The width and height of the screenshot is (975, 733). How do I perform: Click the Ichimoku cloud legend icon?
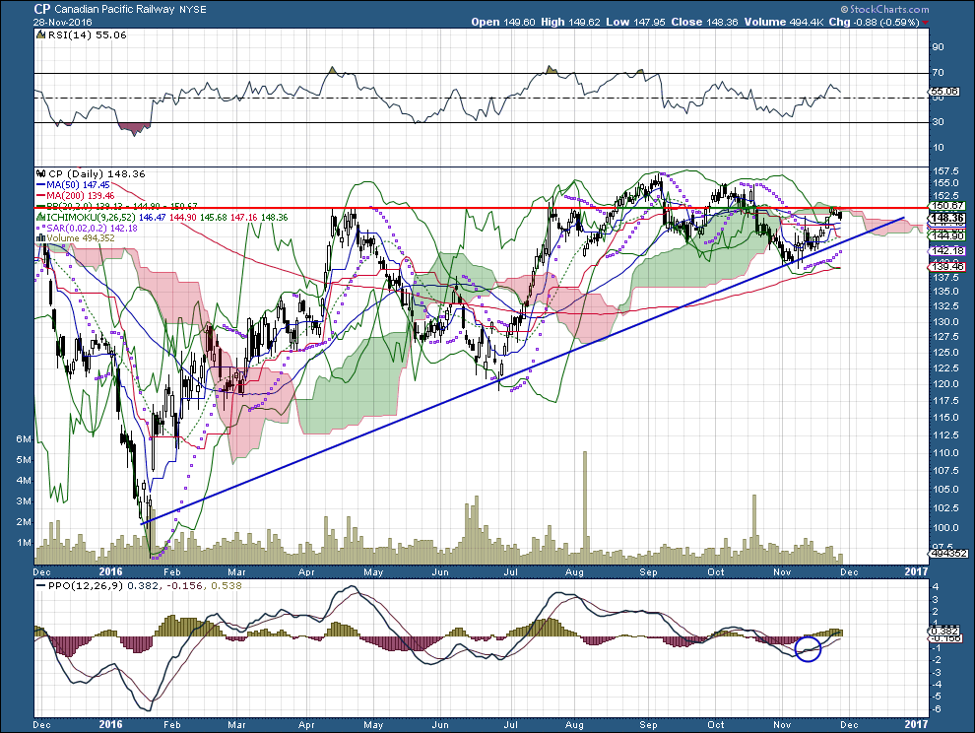41,218
